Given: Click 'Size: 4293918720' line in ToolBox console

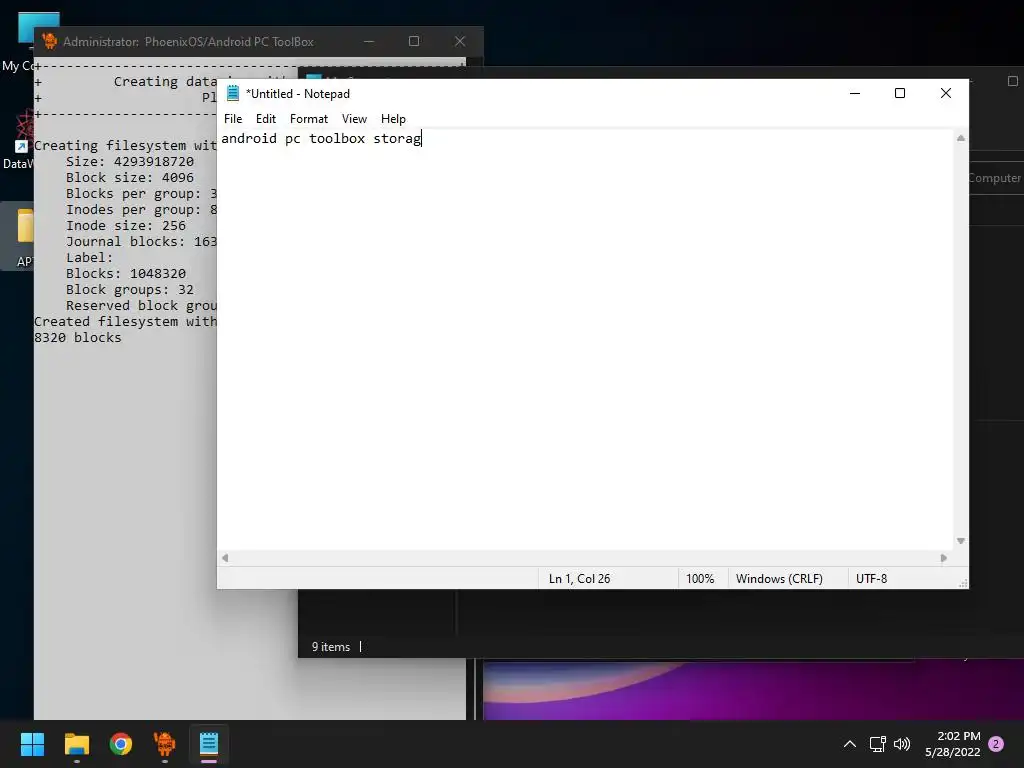Looking at the screenshot, I should [129, 161].
